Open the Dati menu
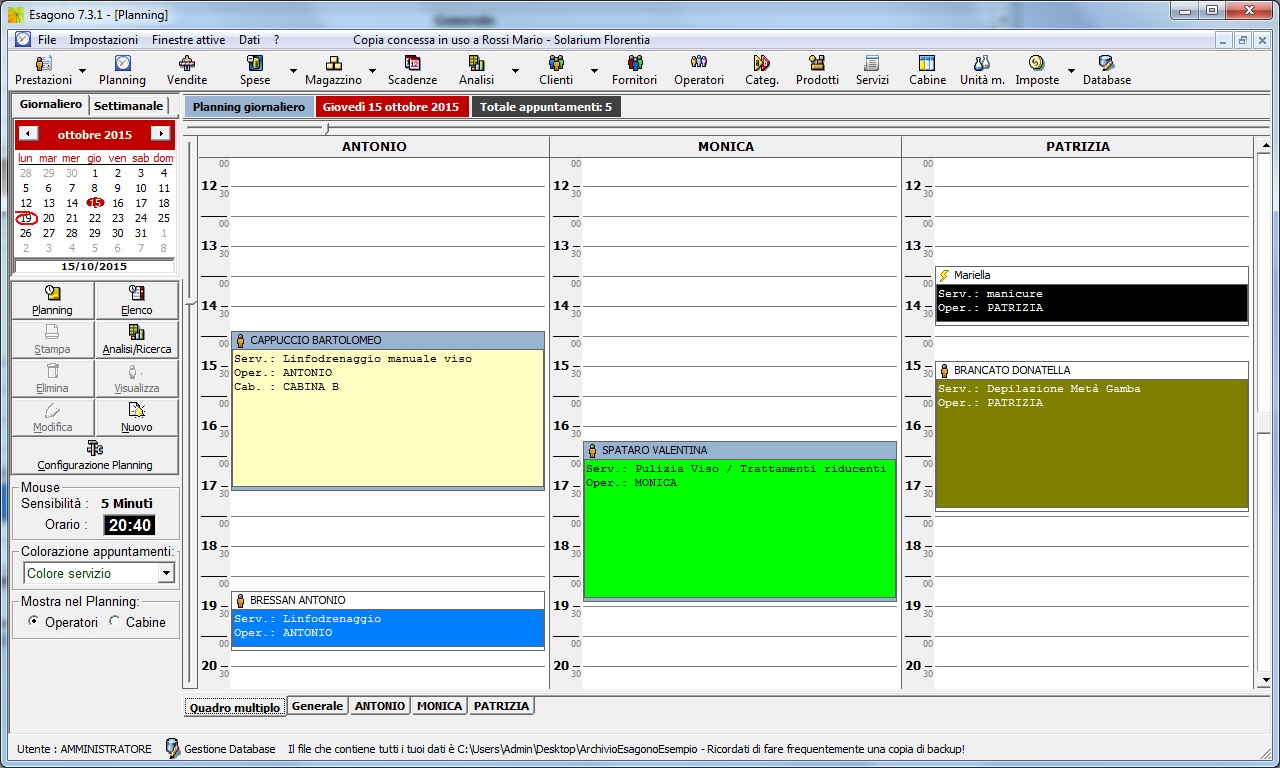Viewport: 1280px width, 768px height. (249, 40)
